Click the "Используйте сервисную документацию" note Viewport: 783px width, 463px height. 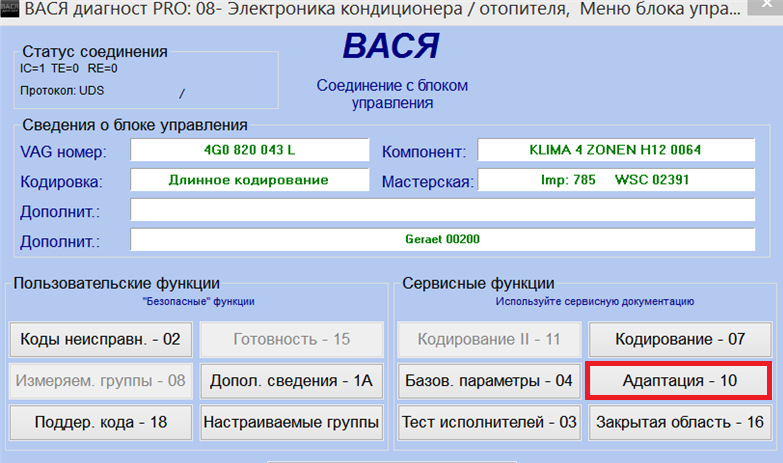(595, 302)
